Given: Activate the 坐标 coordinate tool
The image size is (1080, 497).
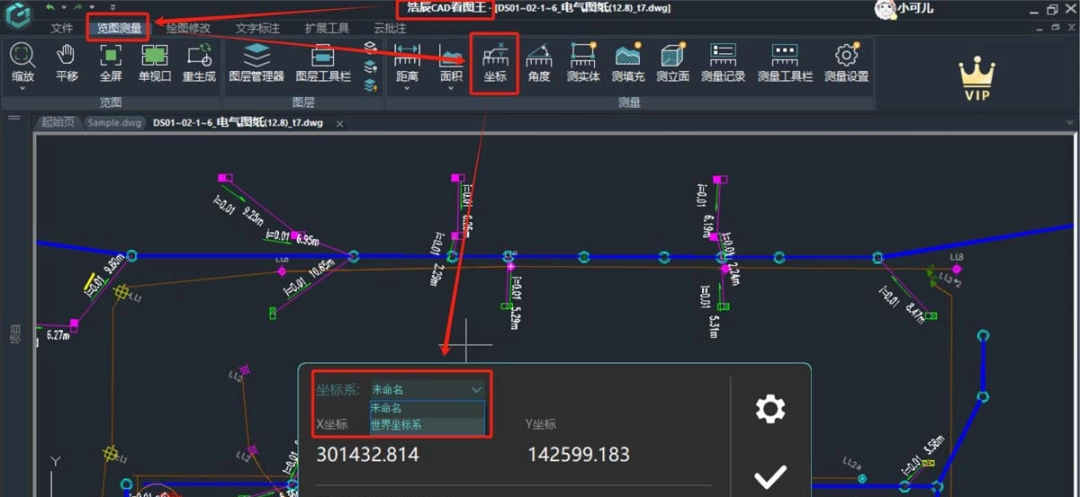Looking at the screenshot, I should [x=495, y=62].
